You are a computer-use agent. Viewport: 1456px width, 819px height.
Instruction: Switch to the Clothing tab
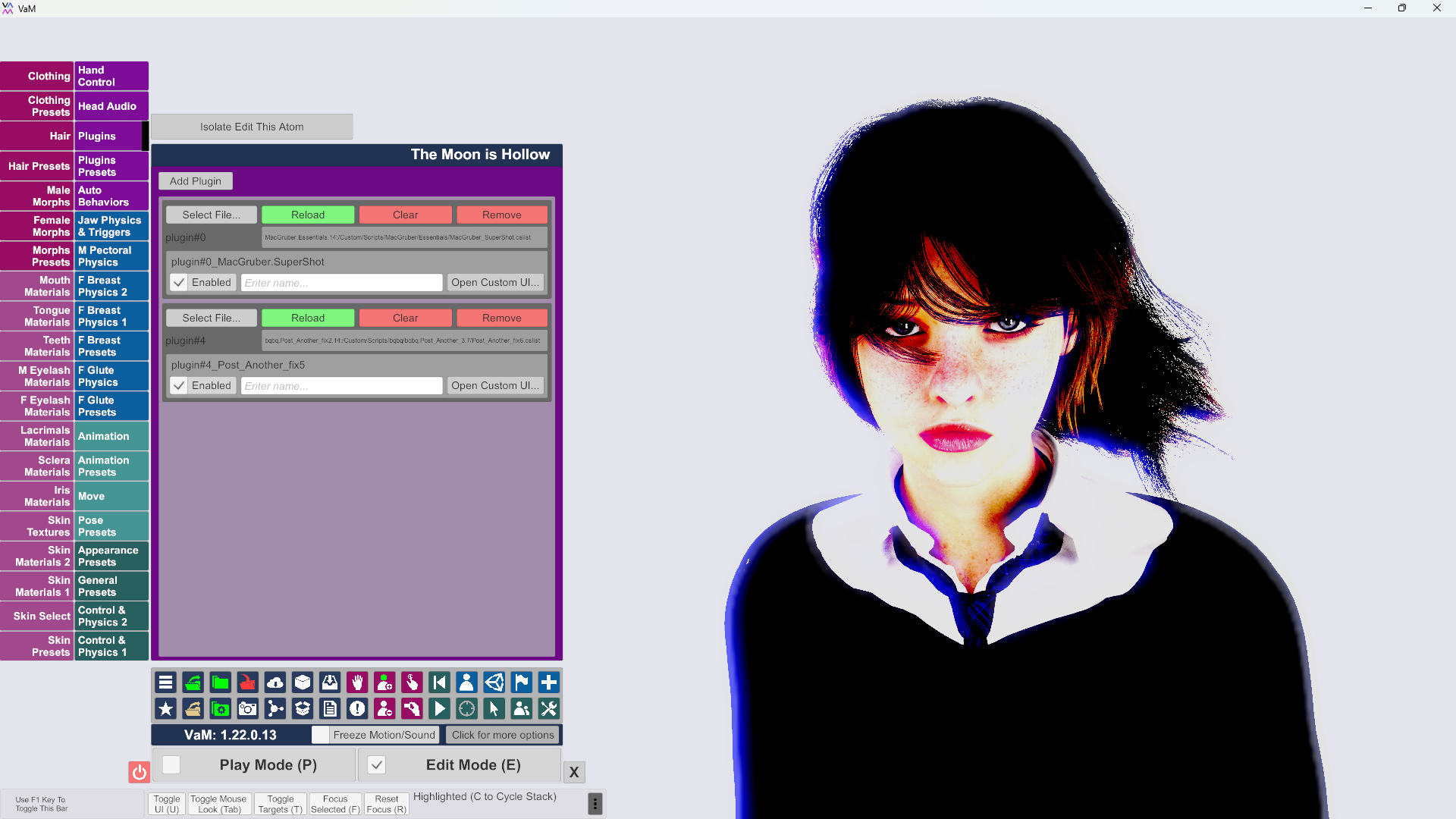37,76
